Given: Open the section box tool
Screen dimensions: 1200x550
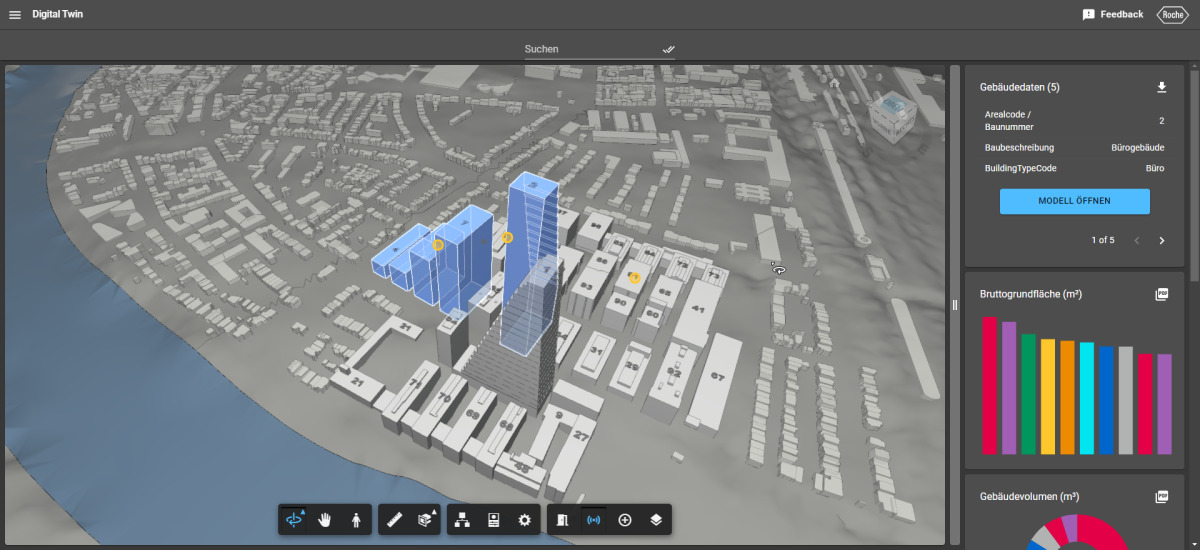Looking at the screenshot, I should click(426, 520).
